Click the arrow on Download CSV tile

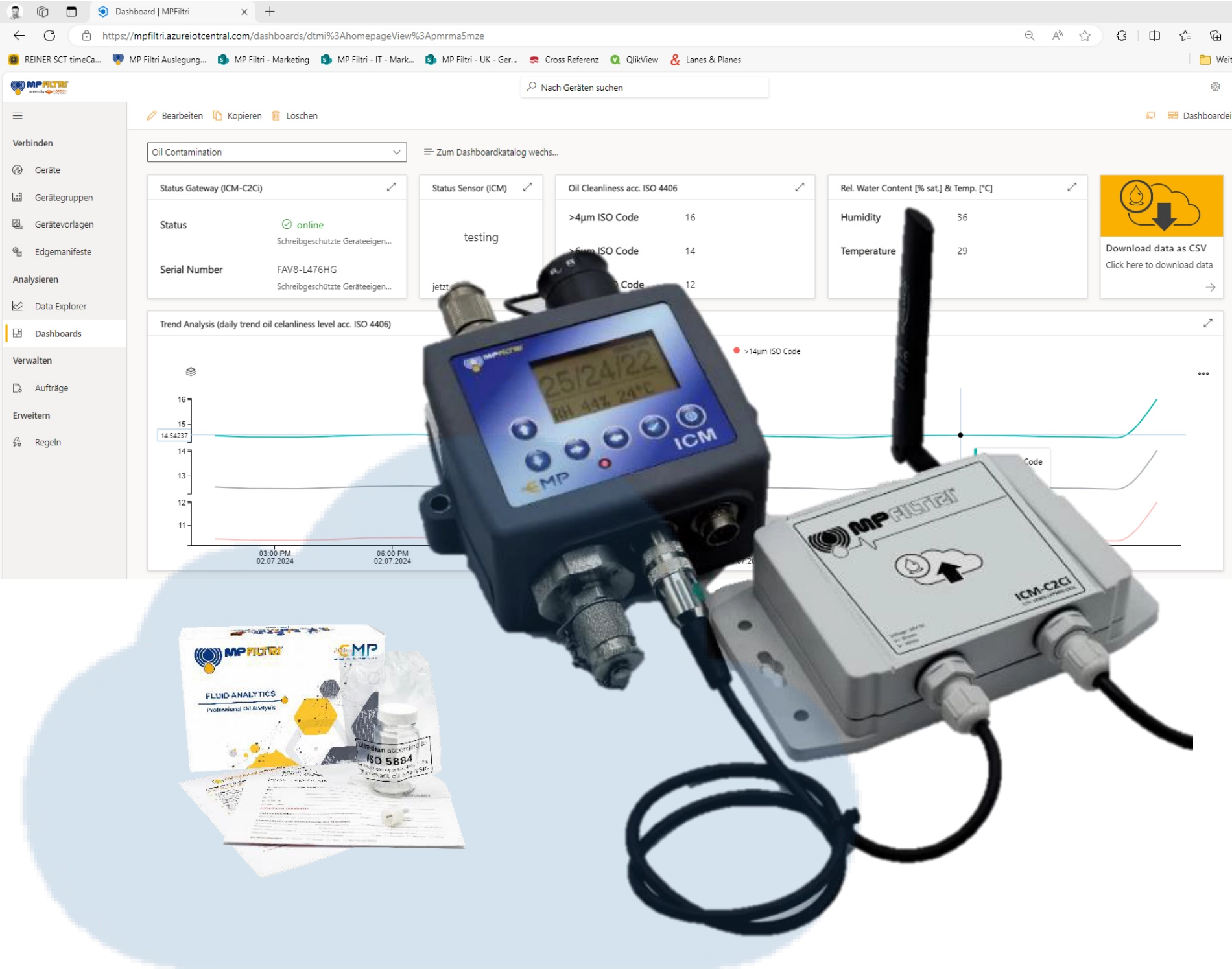tap(1210, 287)
